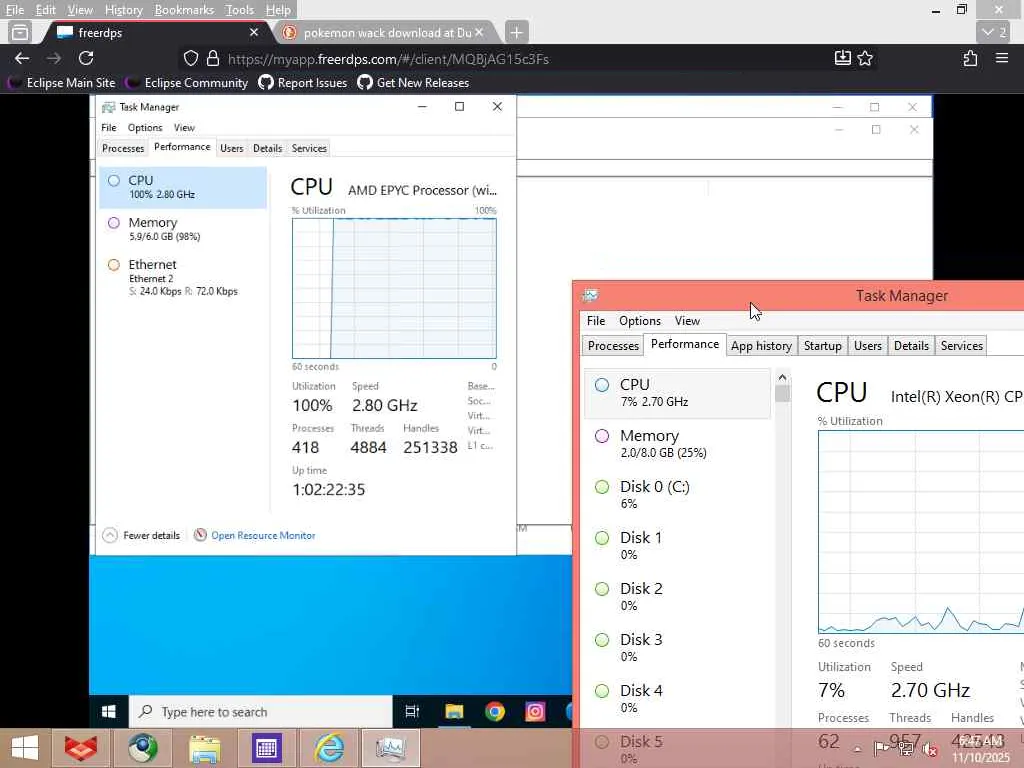
Task: Open remote File Explorer taskbar icon
Action: click(x=455, y=711)
